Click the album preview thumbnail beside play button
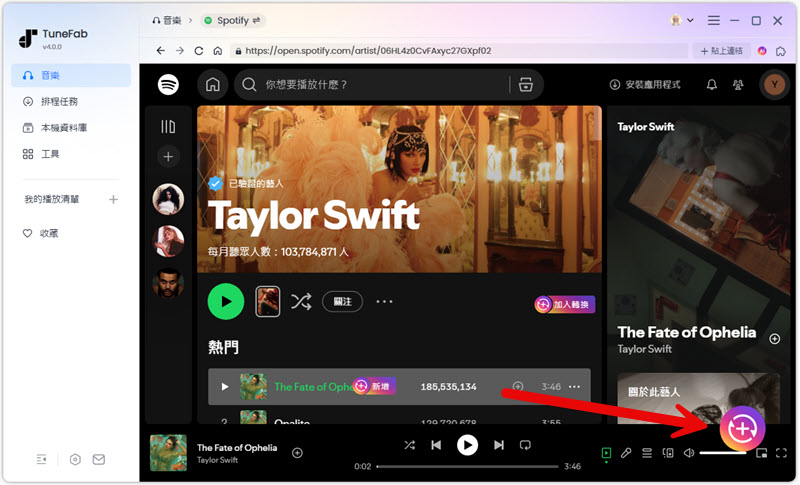The width and height of the screenshot is (800, 485). coord(267,301)
